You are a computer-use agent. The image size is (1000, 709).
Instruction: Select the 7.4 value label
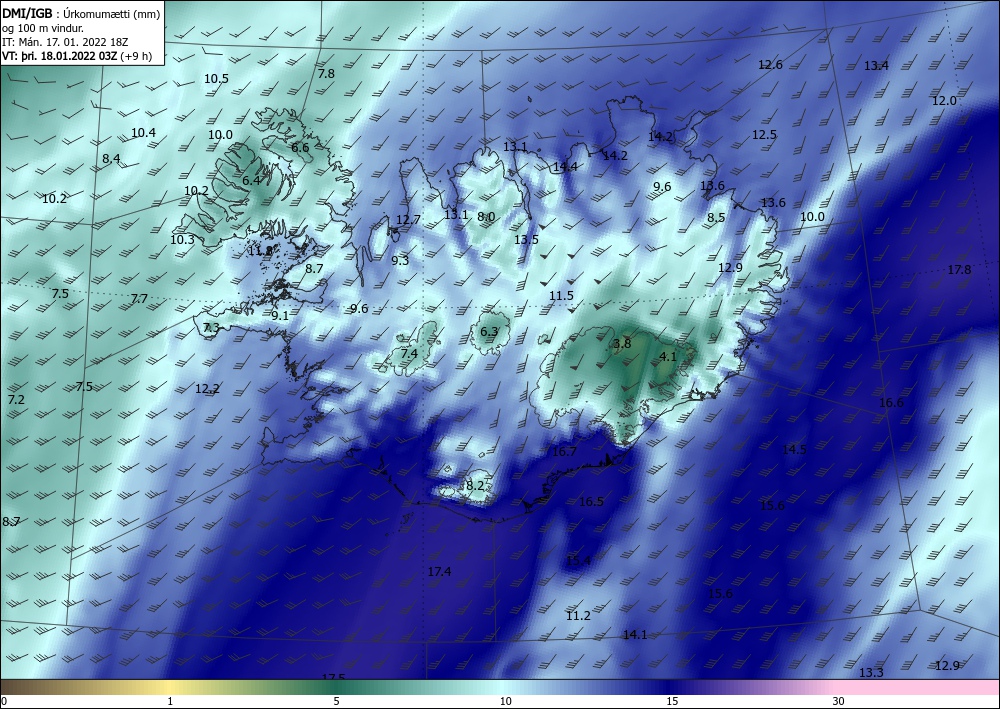click(x=409, y=353)
